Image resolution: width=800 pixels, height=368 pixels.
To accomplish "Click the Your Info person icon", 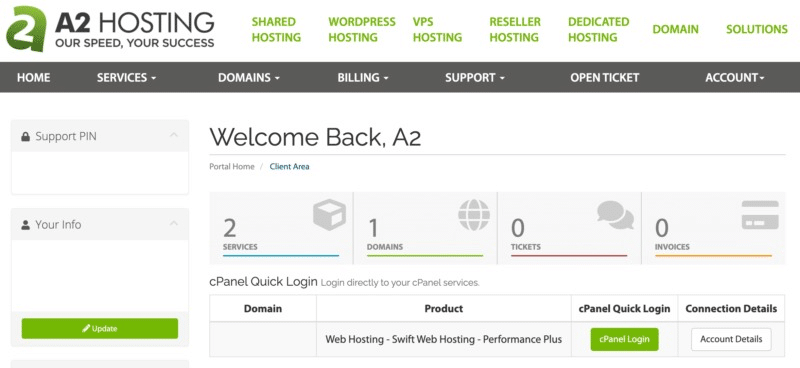I will [x=26, y=225].
